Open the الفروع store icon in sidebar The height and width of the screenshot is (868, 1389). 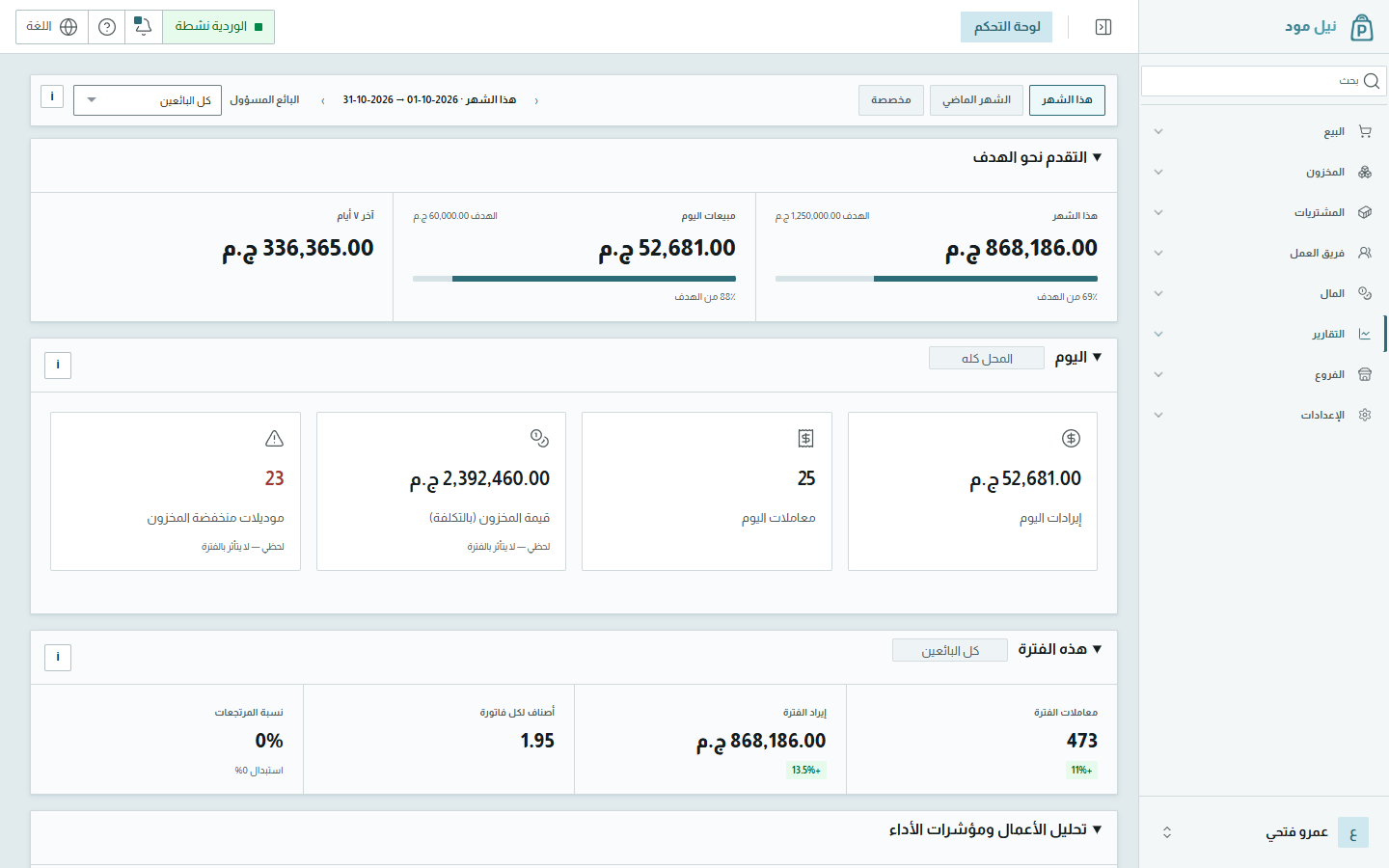click(1365, 374)
